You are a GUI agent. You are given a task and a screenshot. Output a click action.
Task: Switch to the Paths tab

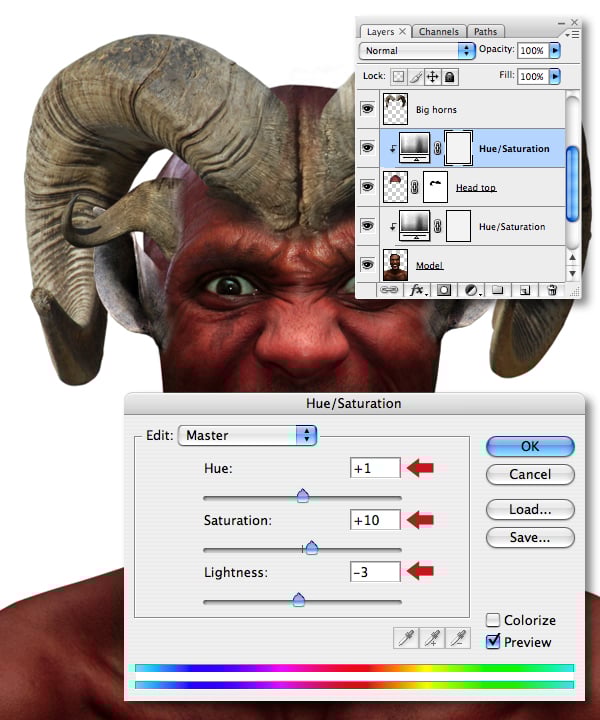[x=485, y=32]
